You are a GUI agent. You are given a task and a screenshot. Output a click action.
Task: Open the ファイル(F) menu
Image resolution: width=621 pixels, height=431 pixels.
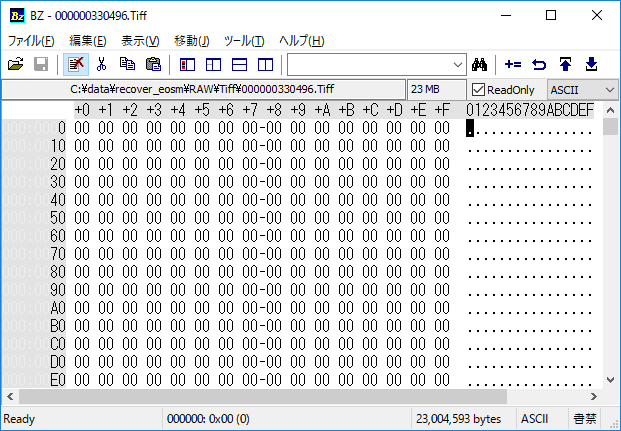(31, 41)
